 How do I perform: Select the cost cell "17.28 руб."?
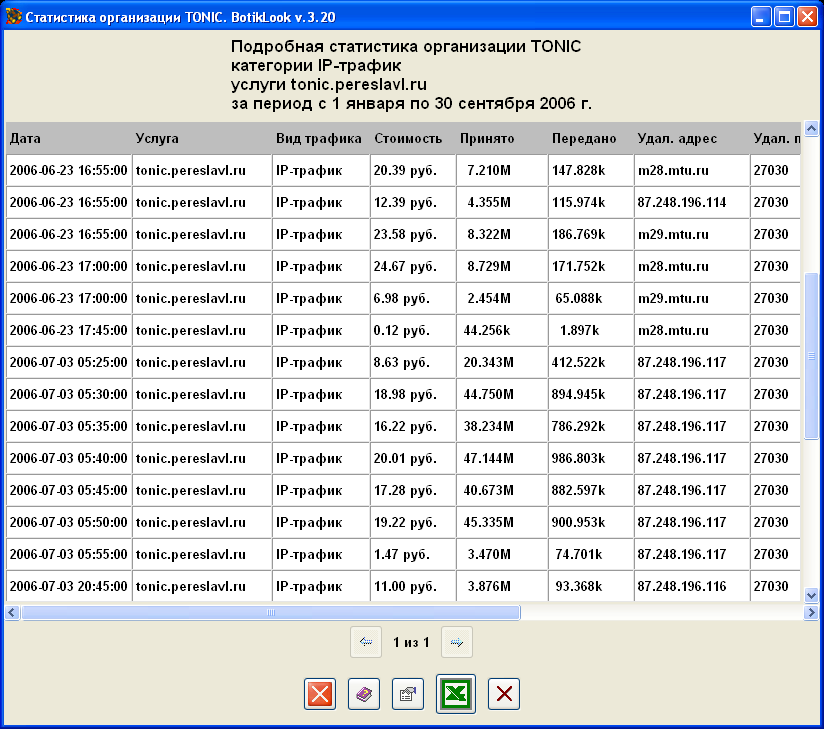tap(413, 490)
